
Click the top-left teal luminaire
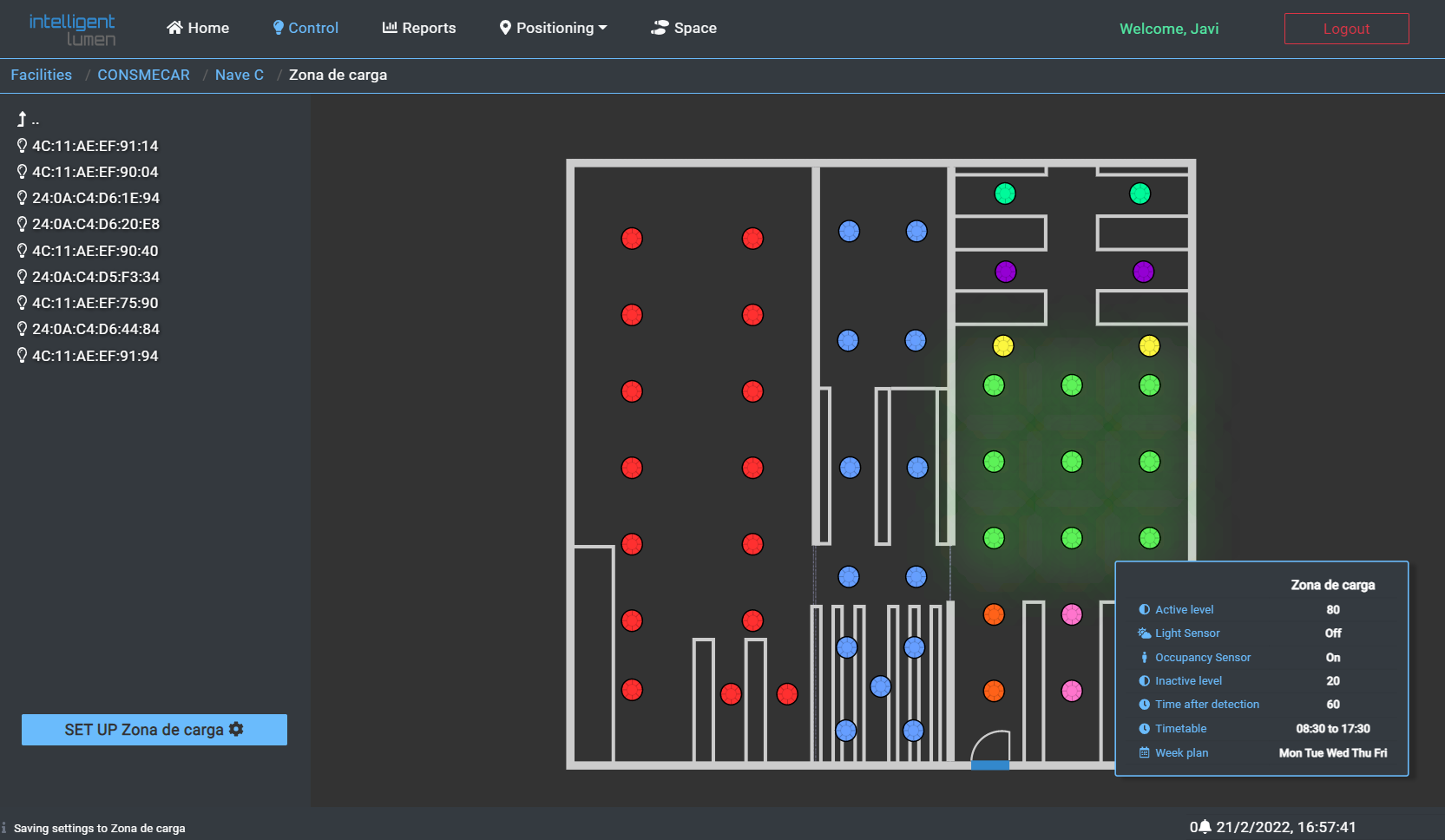(x=1005, y=194)
